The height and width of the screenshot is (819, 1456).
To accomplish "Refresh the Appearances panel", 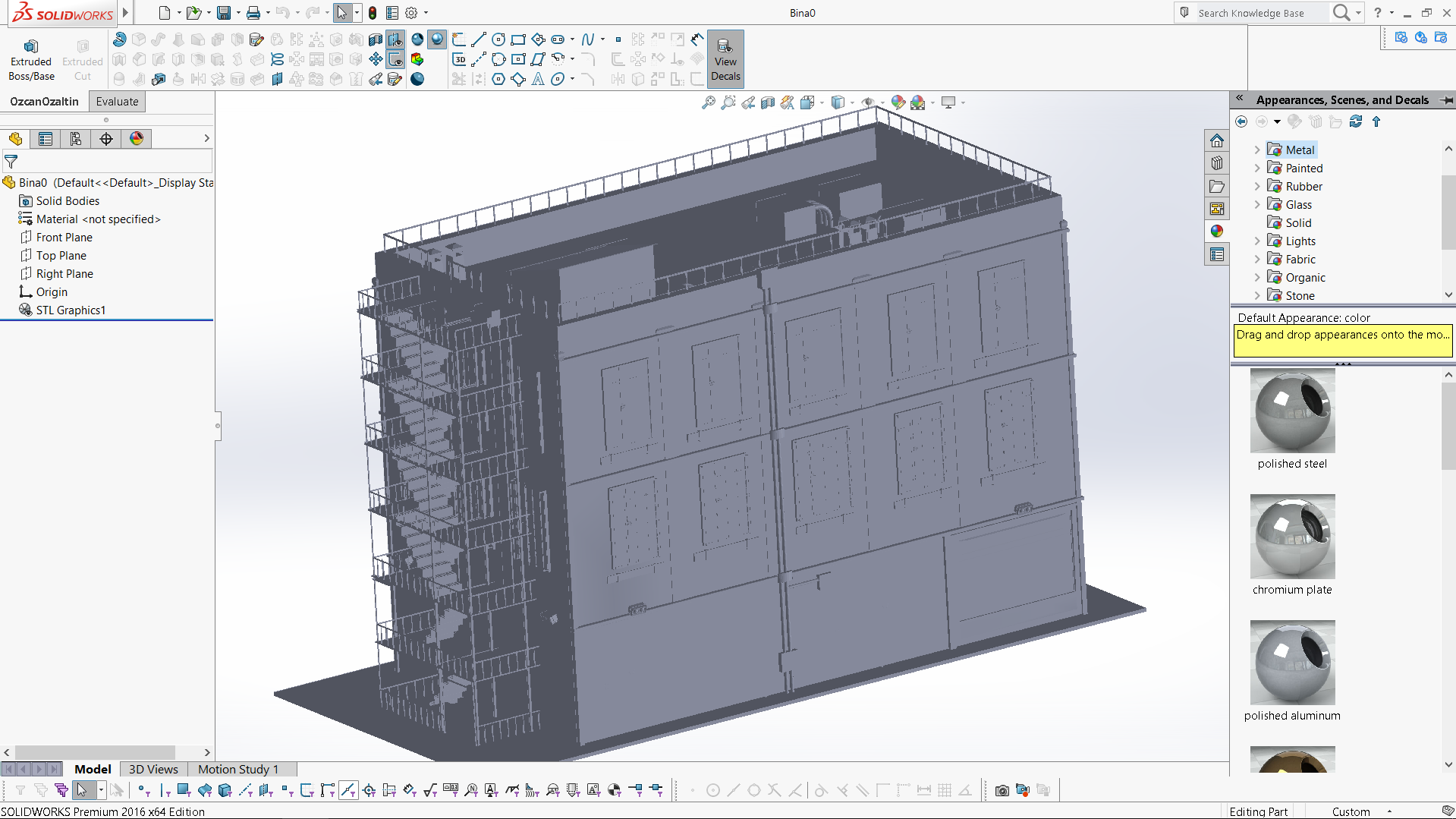I will pos(1356,121).
